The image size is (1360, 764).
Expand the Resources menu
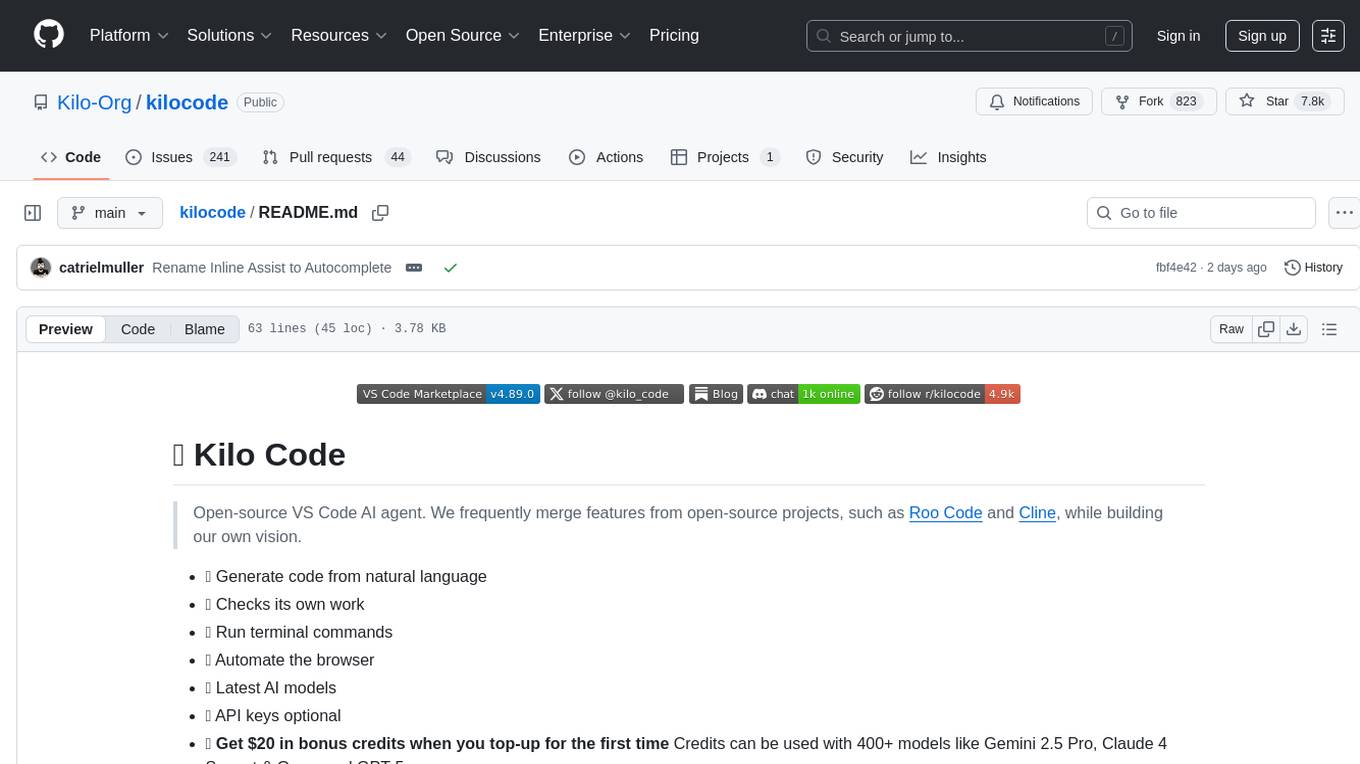click(339, 35)
